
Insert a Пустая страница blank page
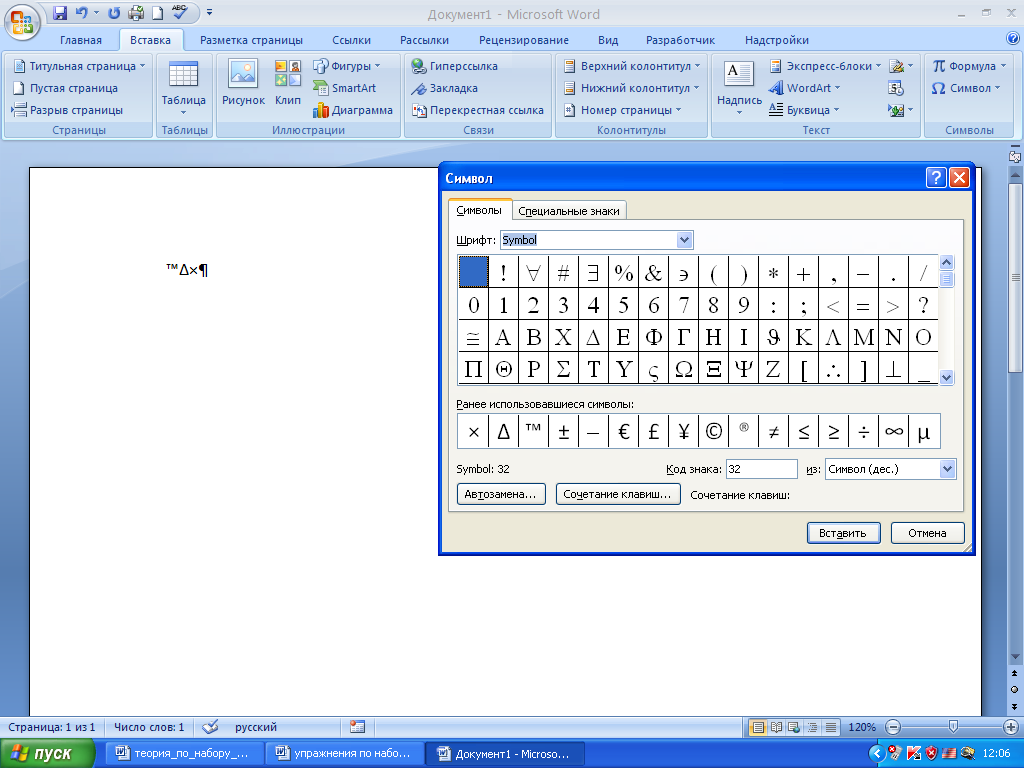coord(66,88)
